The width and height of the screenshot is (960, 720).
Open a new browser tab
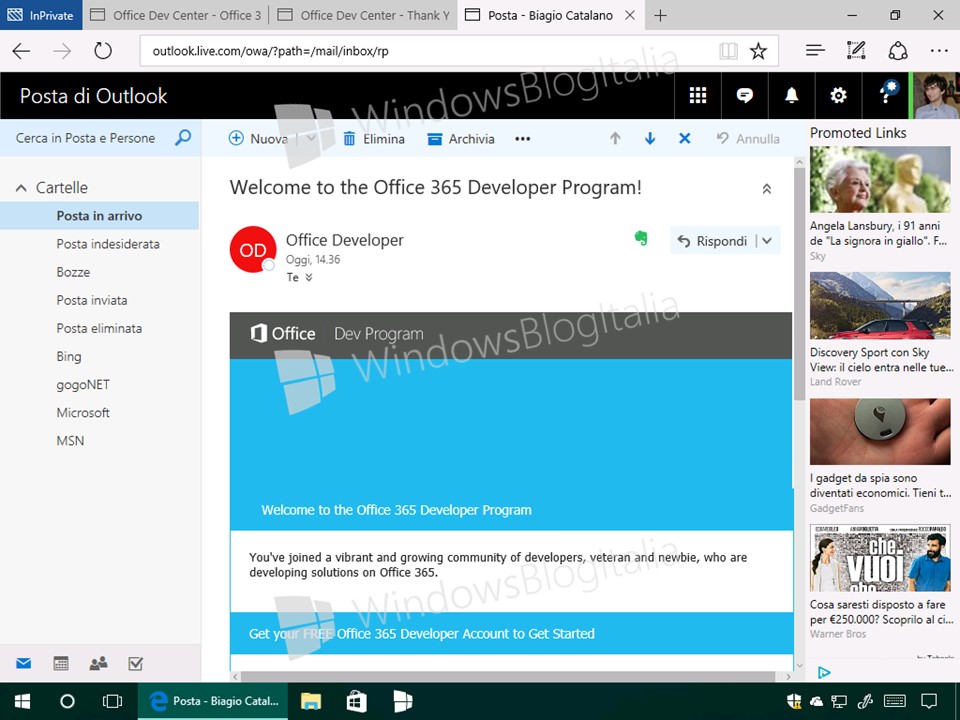click(x=660, y=15)
